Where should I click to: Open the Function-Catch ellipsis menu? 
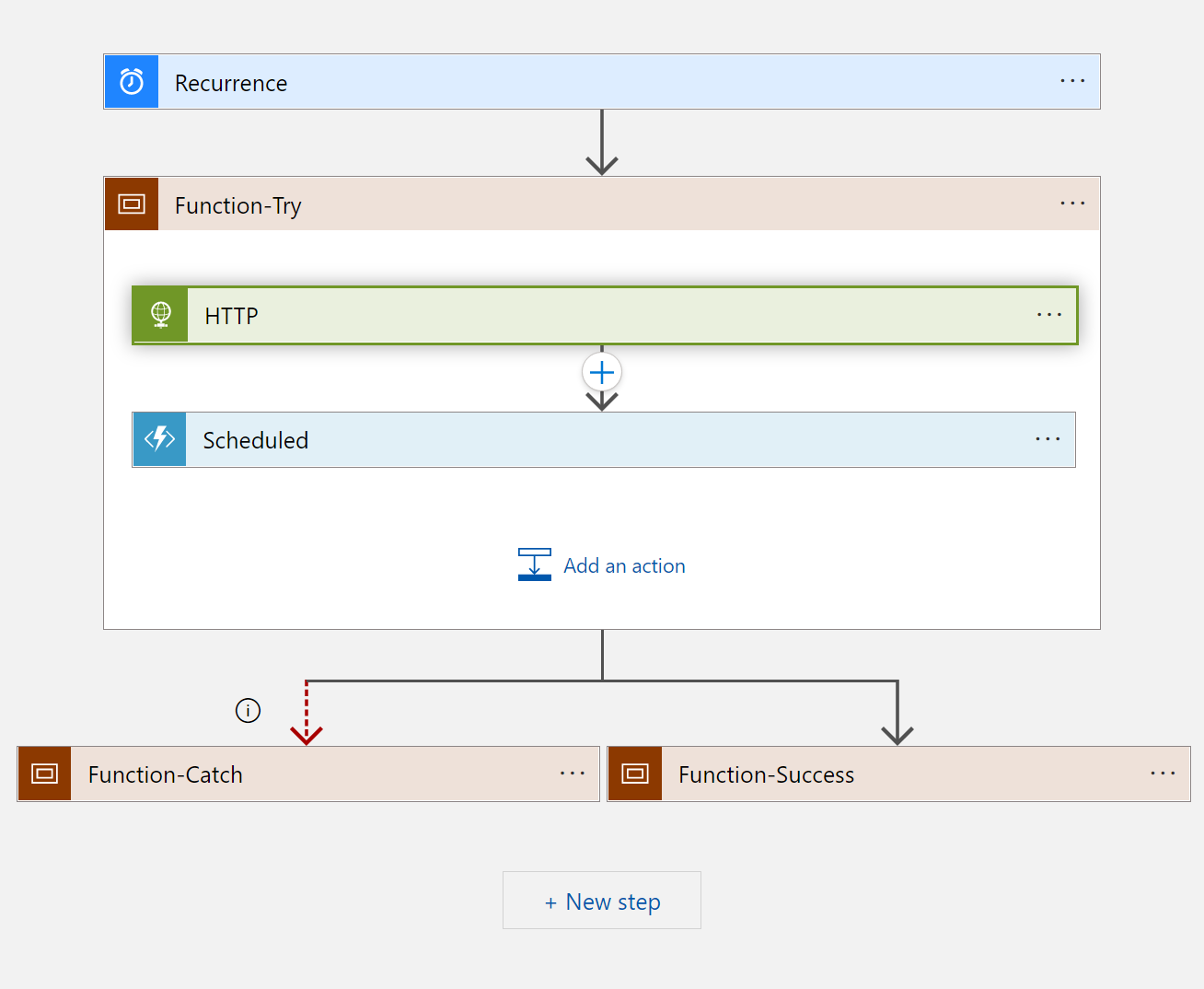(573, 774)
